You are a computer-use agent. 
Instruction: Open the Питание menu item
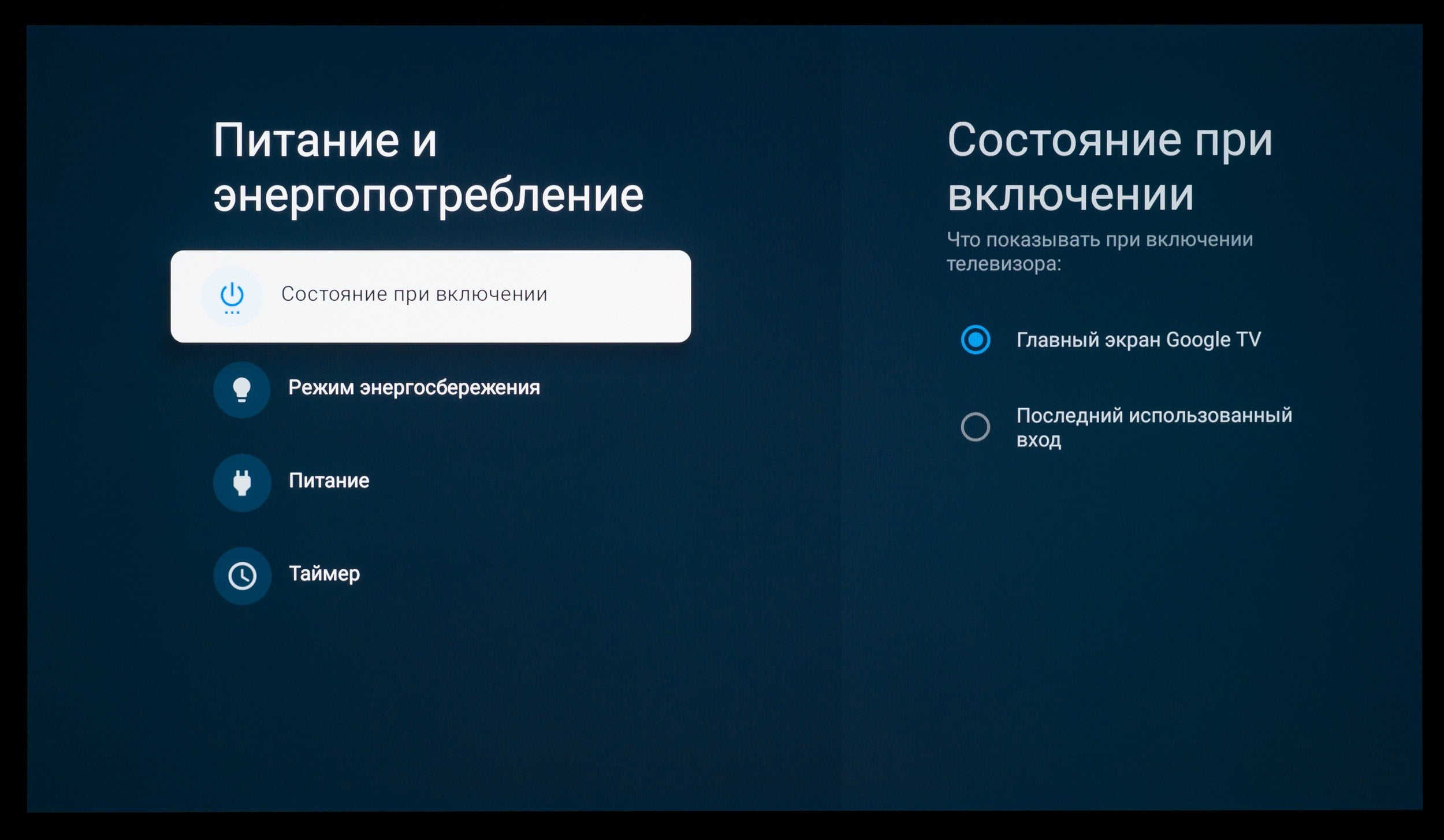tap(431, 483)
